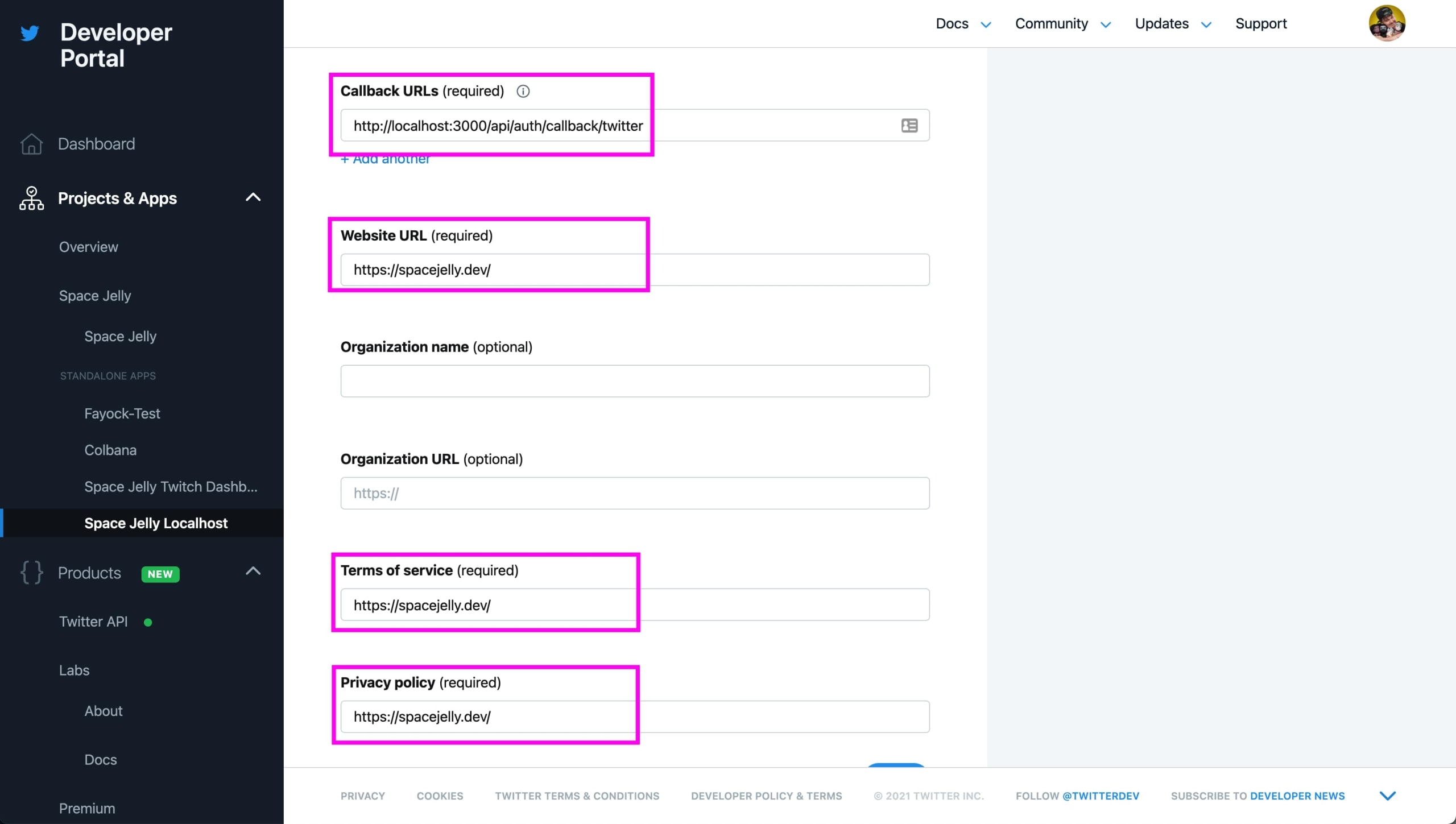Focus the Organization name field
Viewport: 1456px width, 824px height.
[635, 381]
